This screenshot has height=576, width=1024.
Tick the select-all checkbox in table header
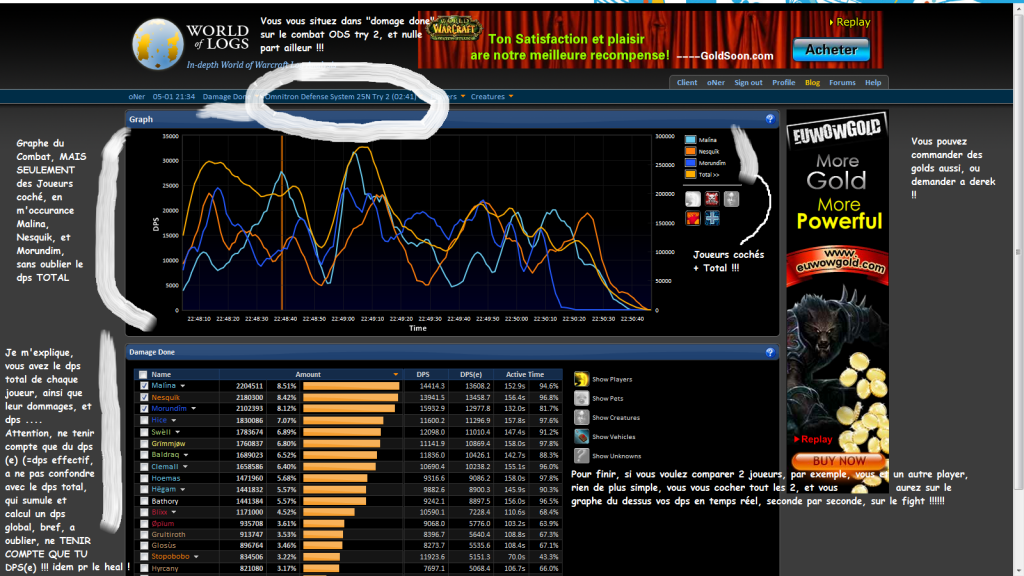pyautogui.click(x=144, y=375)
